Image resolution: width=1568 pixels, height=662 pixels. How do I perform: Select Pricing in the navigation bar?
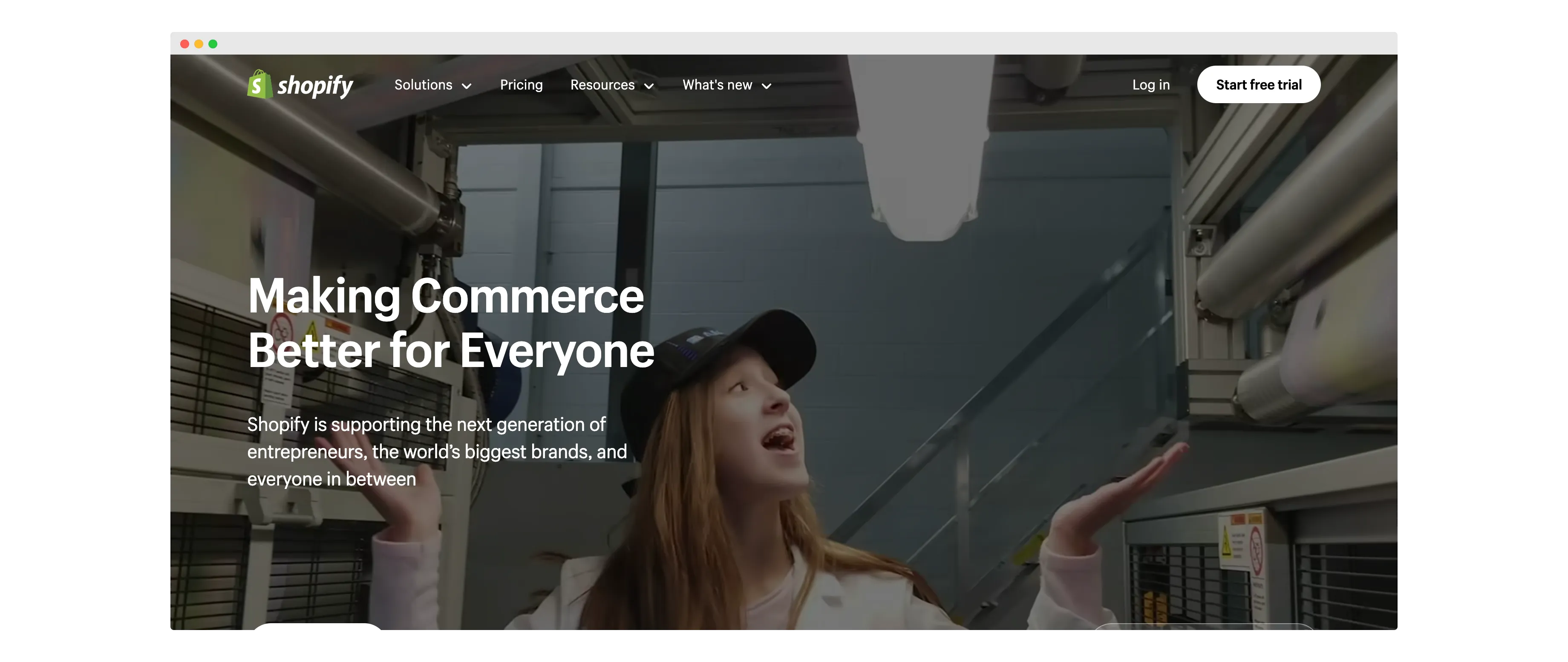click(521, 85)
